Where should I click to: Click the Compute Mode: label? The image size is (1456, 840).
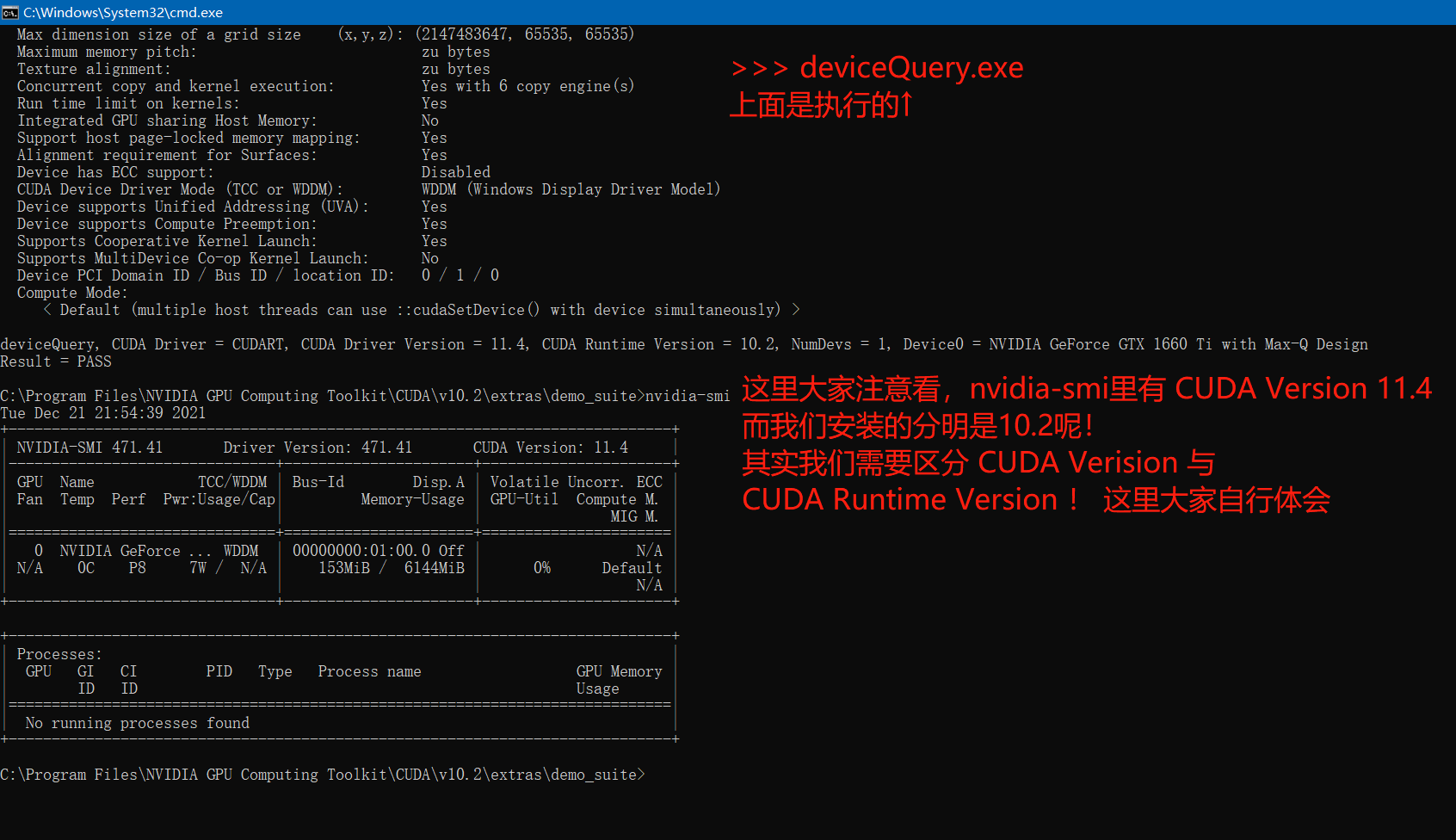point(72,293)
